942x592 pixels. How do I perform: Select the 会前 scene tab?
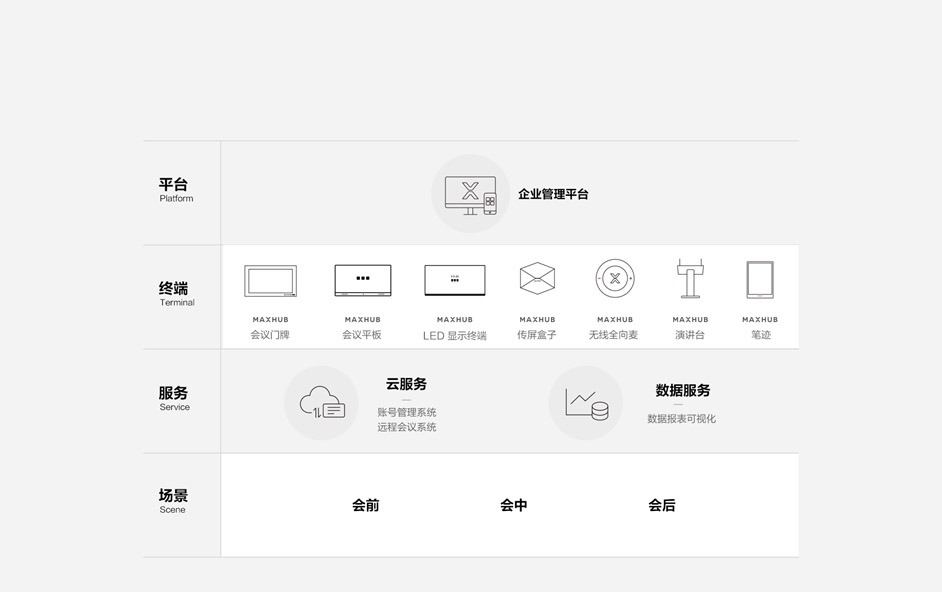(365, 505)
